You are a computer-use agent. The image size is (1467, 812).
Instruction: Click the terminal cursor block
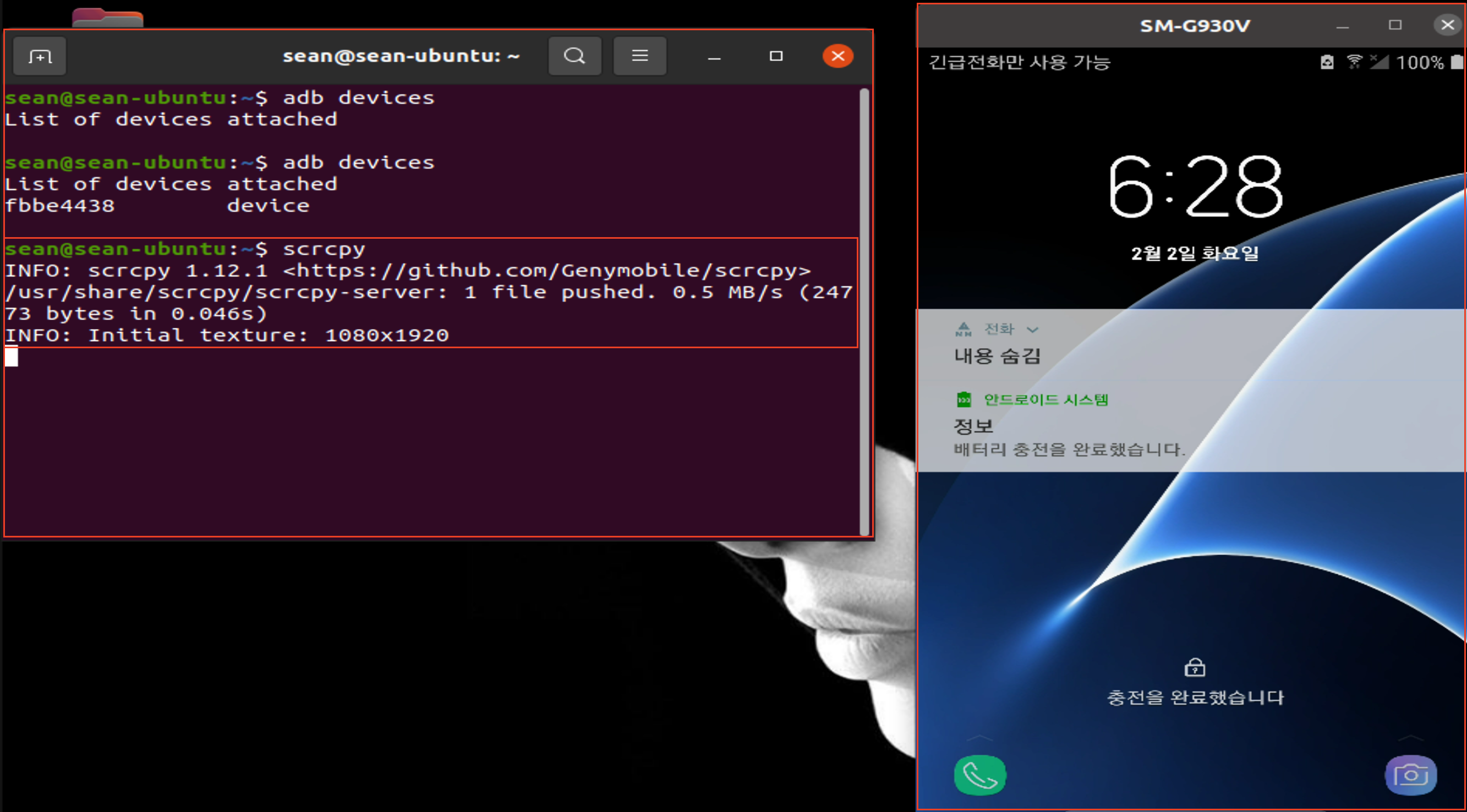[12, 357]
